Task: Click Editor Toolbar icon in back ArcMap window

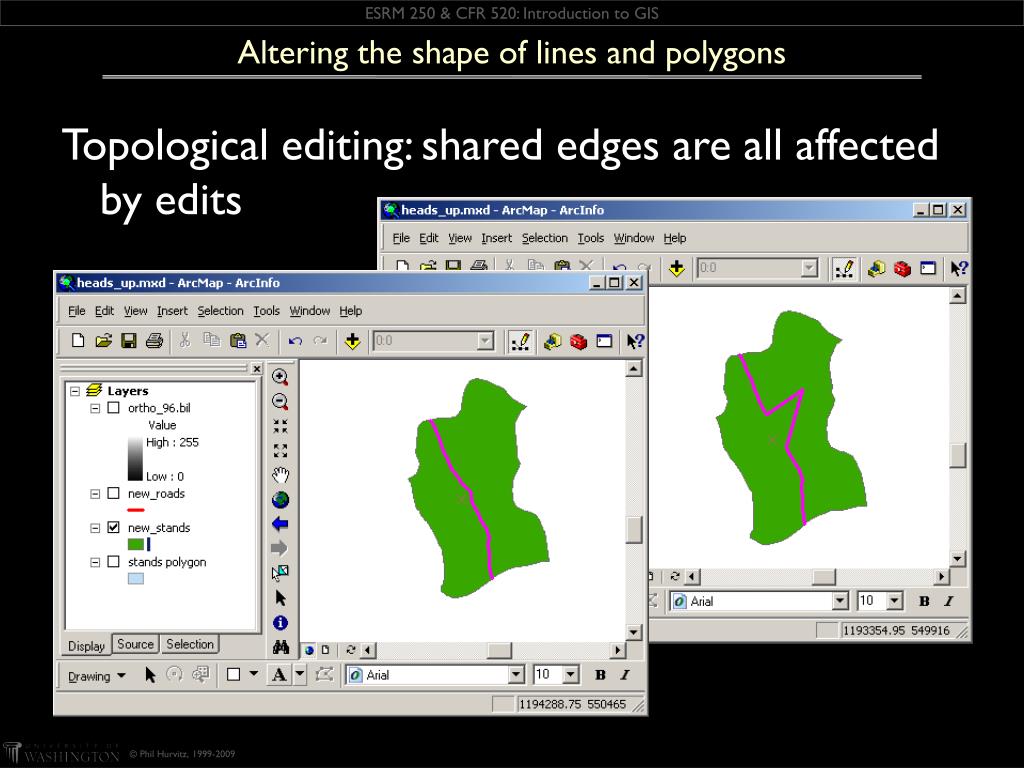Action: [x=844, y=268]
